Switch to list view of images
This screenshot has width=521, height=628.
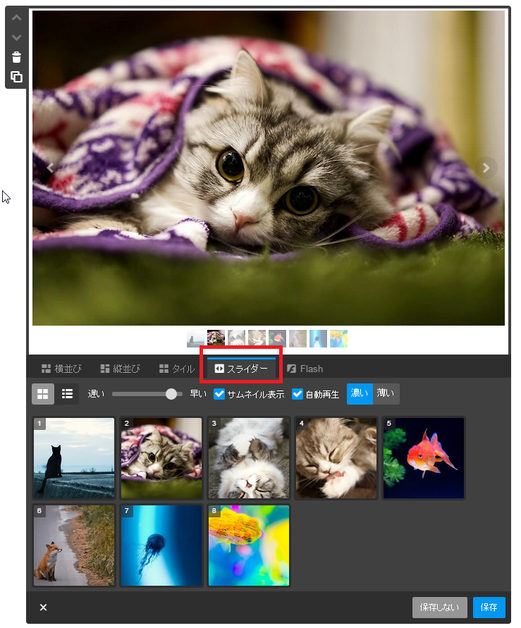click(x=67, y=394)
